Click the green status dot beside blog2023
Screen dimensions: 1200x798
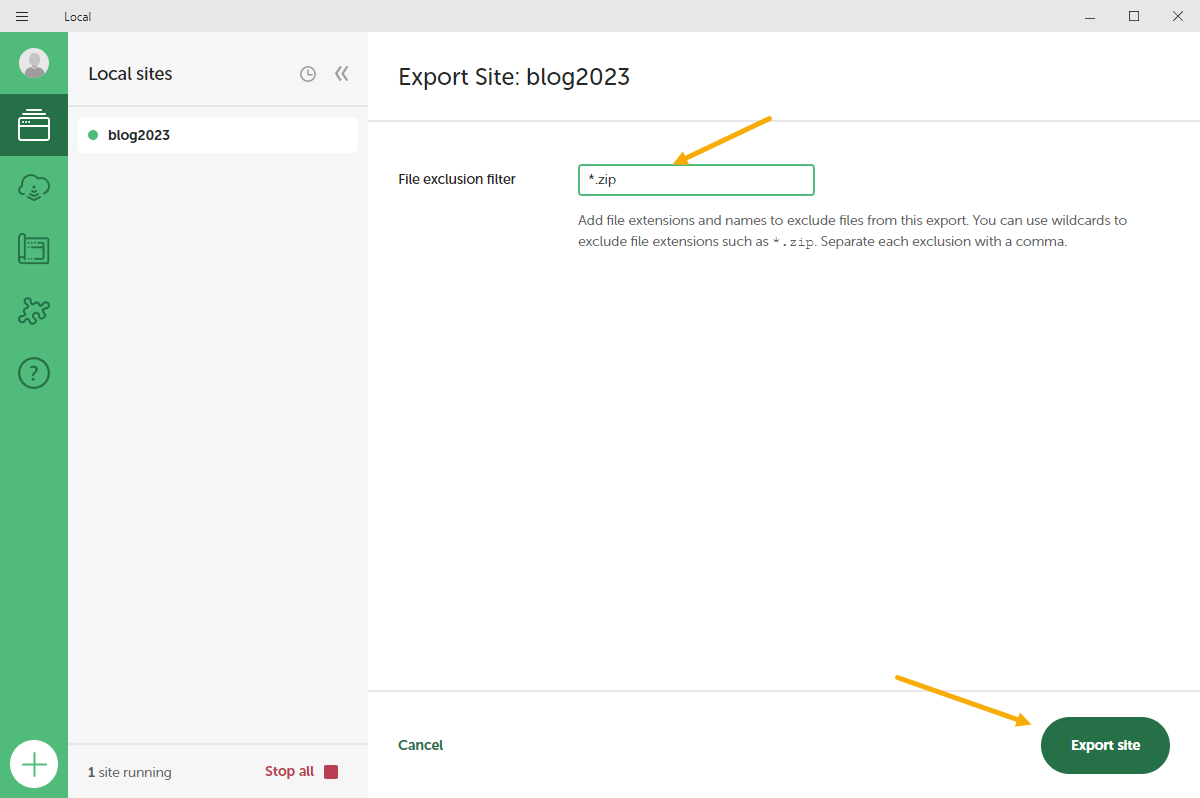coord(93,135)
